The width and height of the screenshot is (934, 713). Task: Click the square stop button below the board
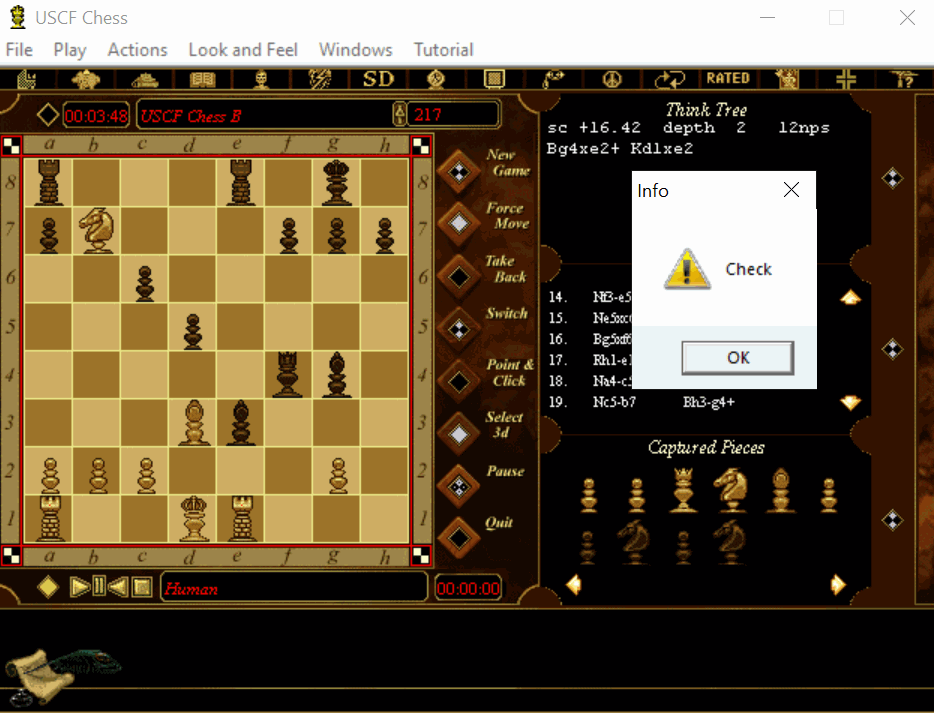pyautogui.click(x=142, y=587)
